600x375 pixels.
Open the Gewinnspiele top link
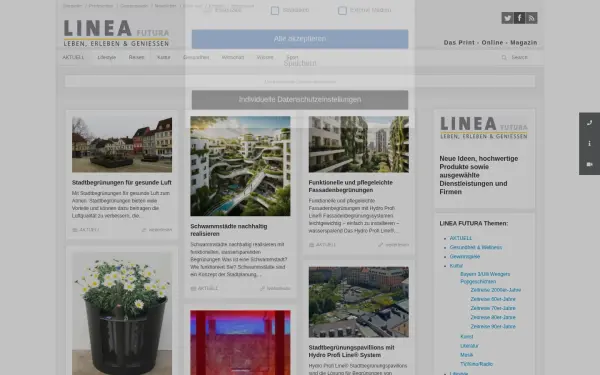[134, 6]
